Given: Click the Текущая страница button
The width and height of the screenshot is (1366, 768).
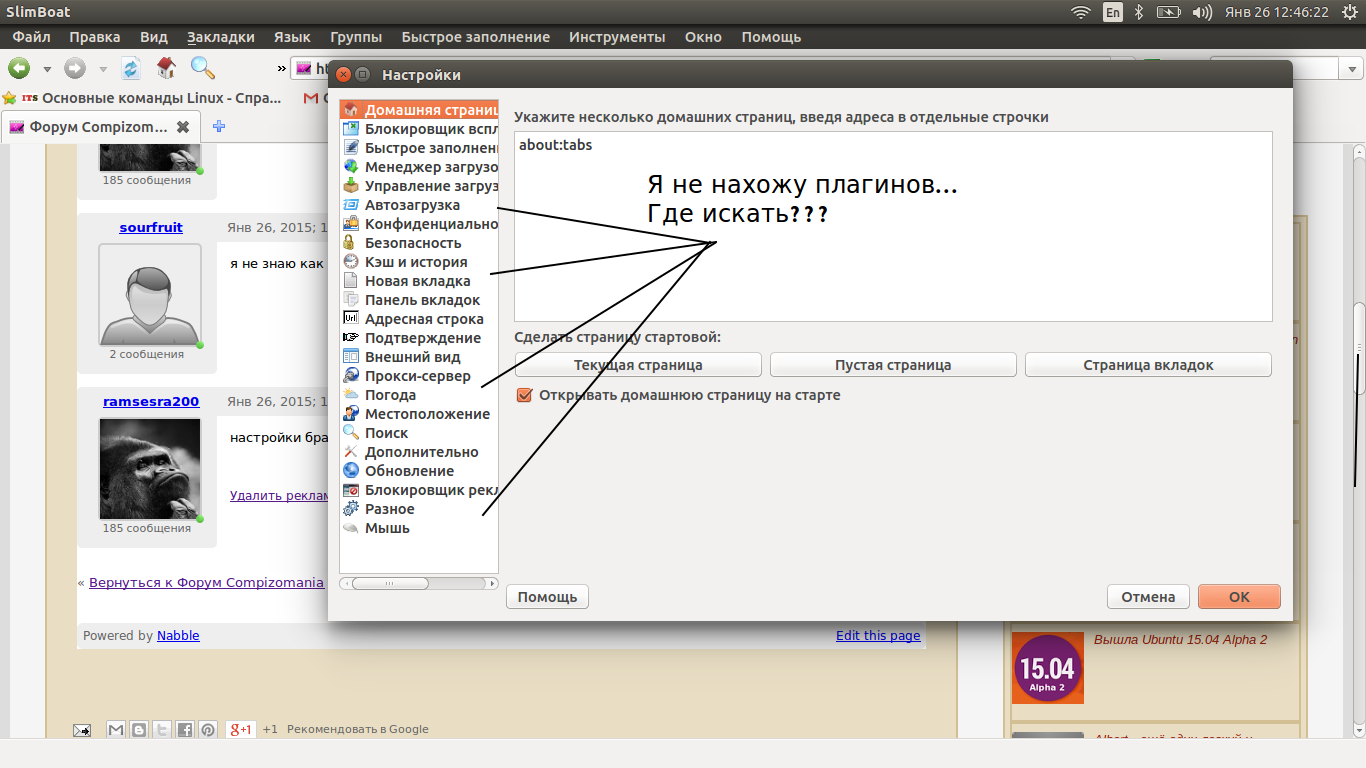Looking at the screenshot, I should tap(638, 365).
